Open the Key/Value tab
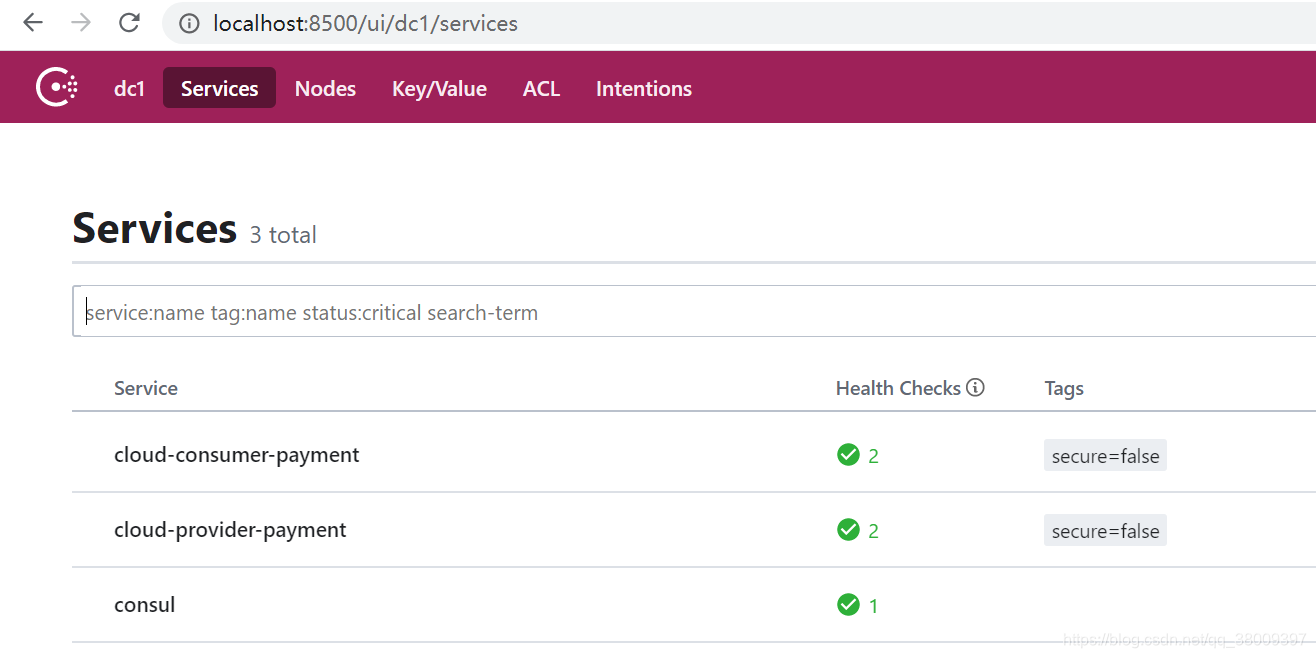Image resolution: width=1316 pixels, height=658 pixels. point(439,88)
